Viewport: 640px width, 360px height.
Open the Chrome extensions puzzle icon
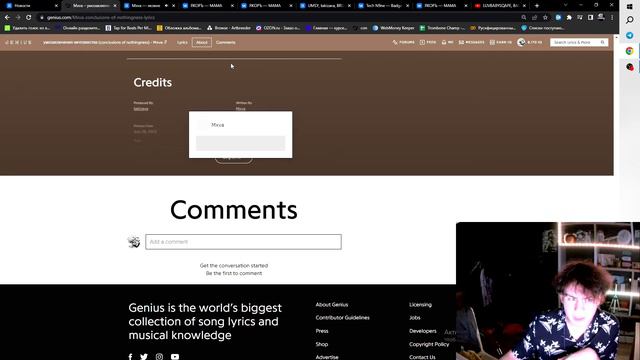click(569, 18)
